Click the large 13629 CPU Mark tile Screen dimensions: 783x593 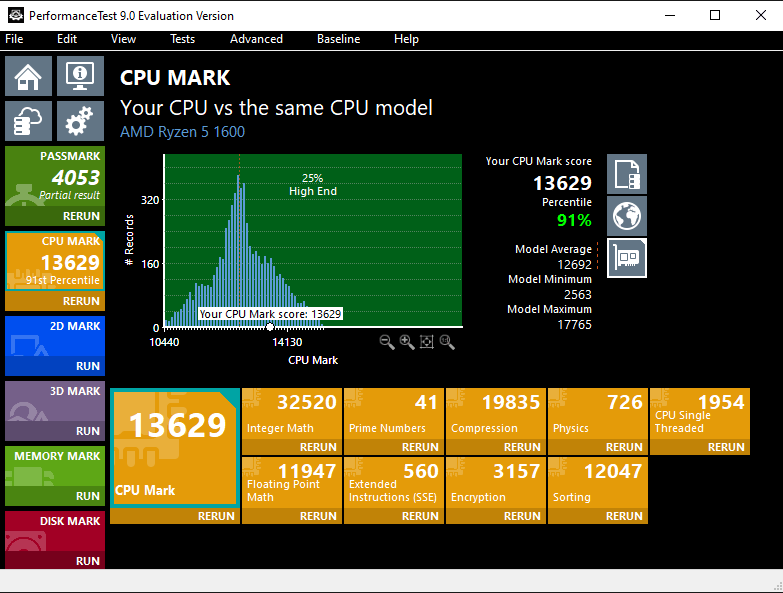click(x=175, y=448)
